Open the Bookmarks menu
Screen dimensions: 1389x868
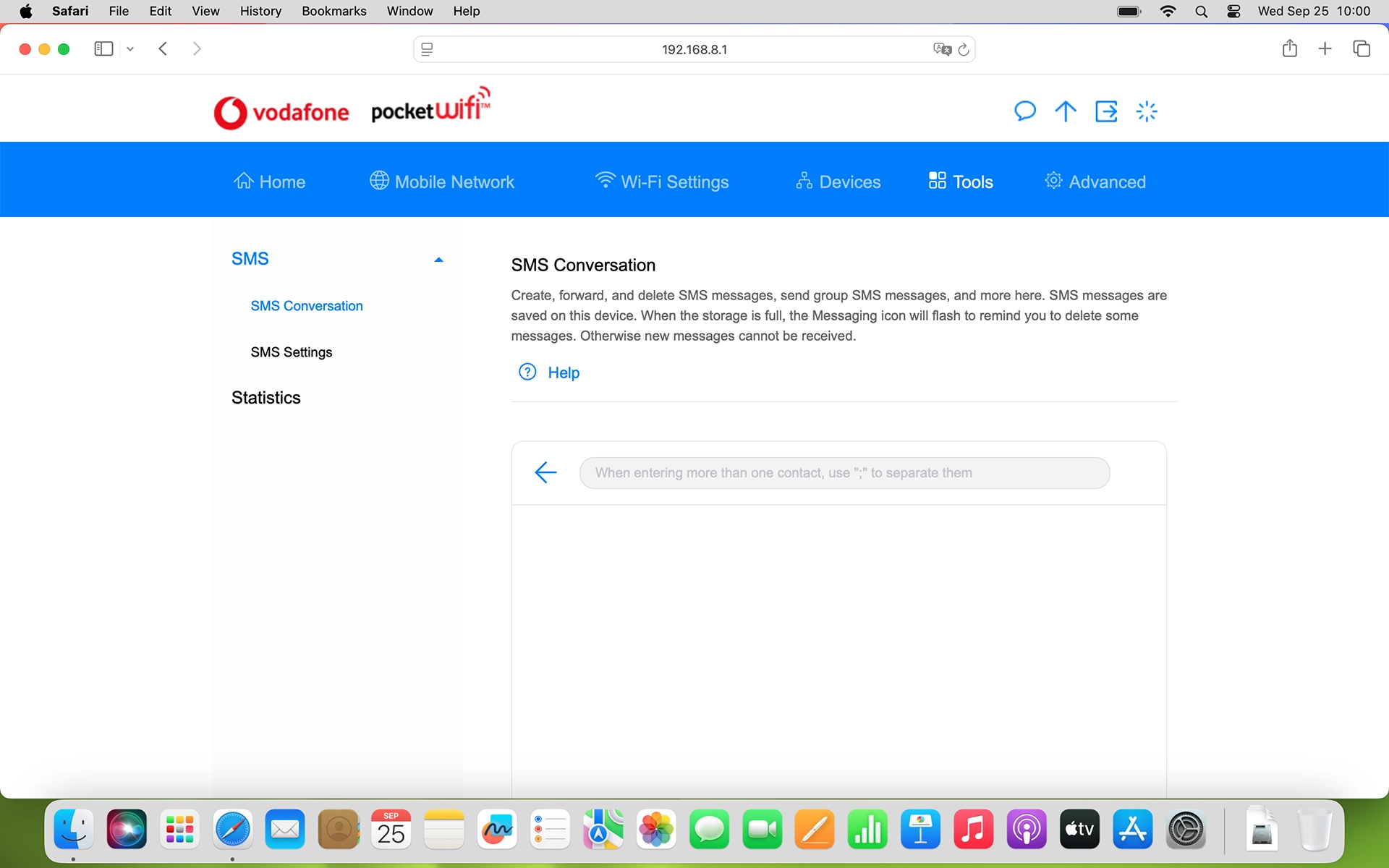click(x=334, y=11)
